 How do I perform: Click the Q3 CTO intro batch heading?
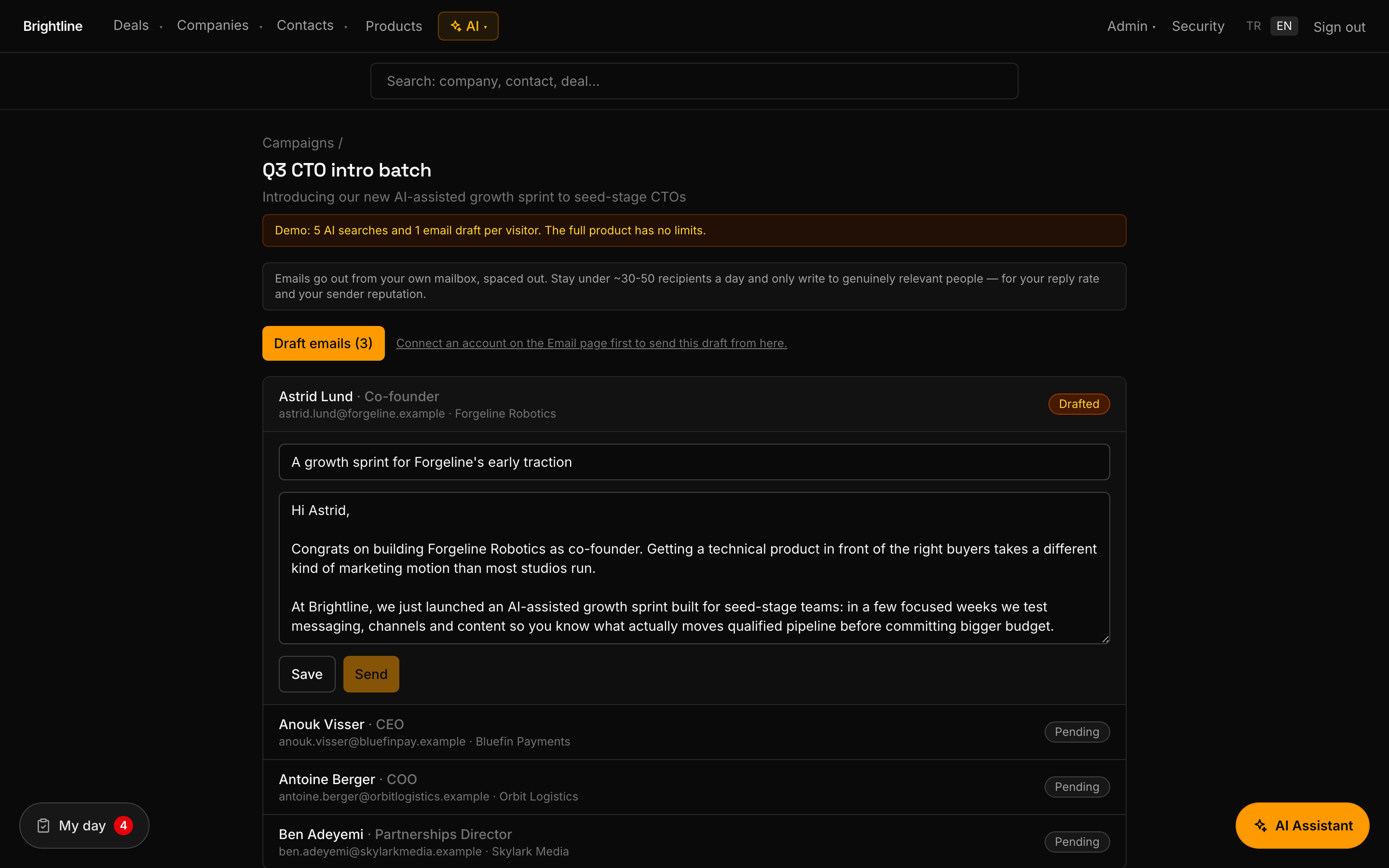coord(347,171)
